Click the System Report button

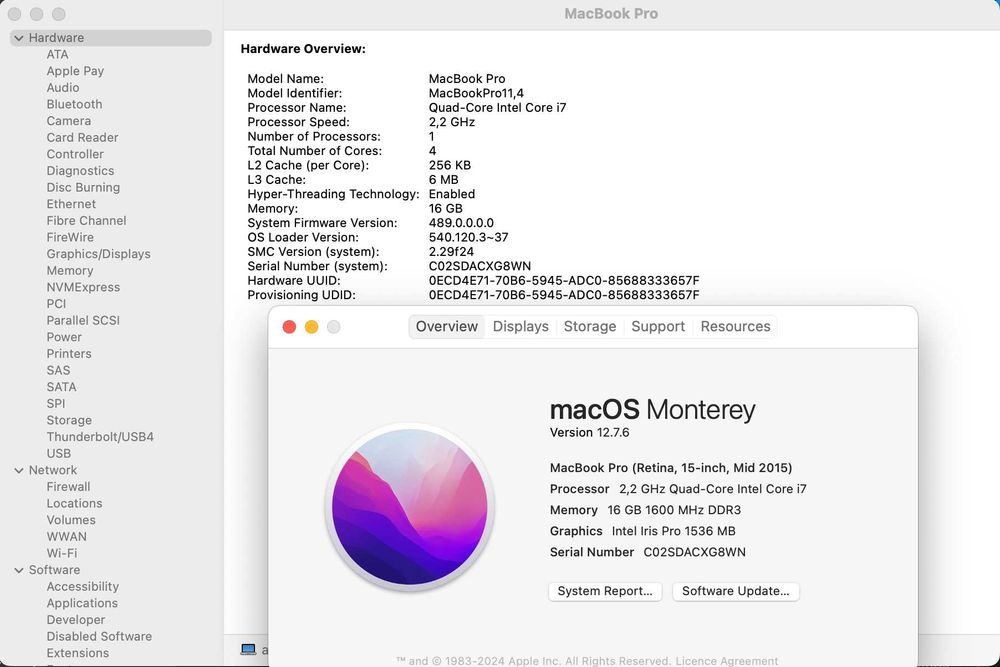605,591
